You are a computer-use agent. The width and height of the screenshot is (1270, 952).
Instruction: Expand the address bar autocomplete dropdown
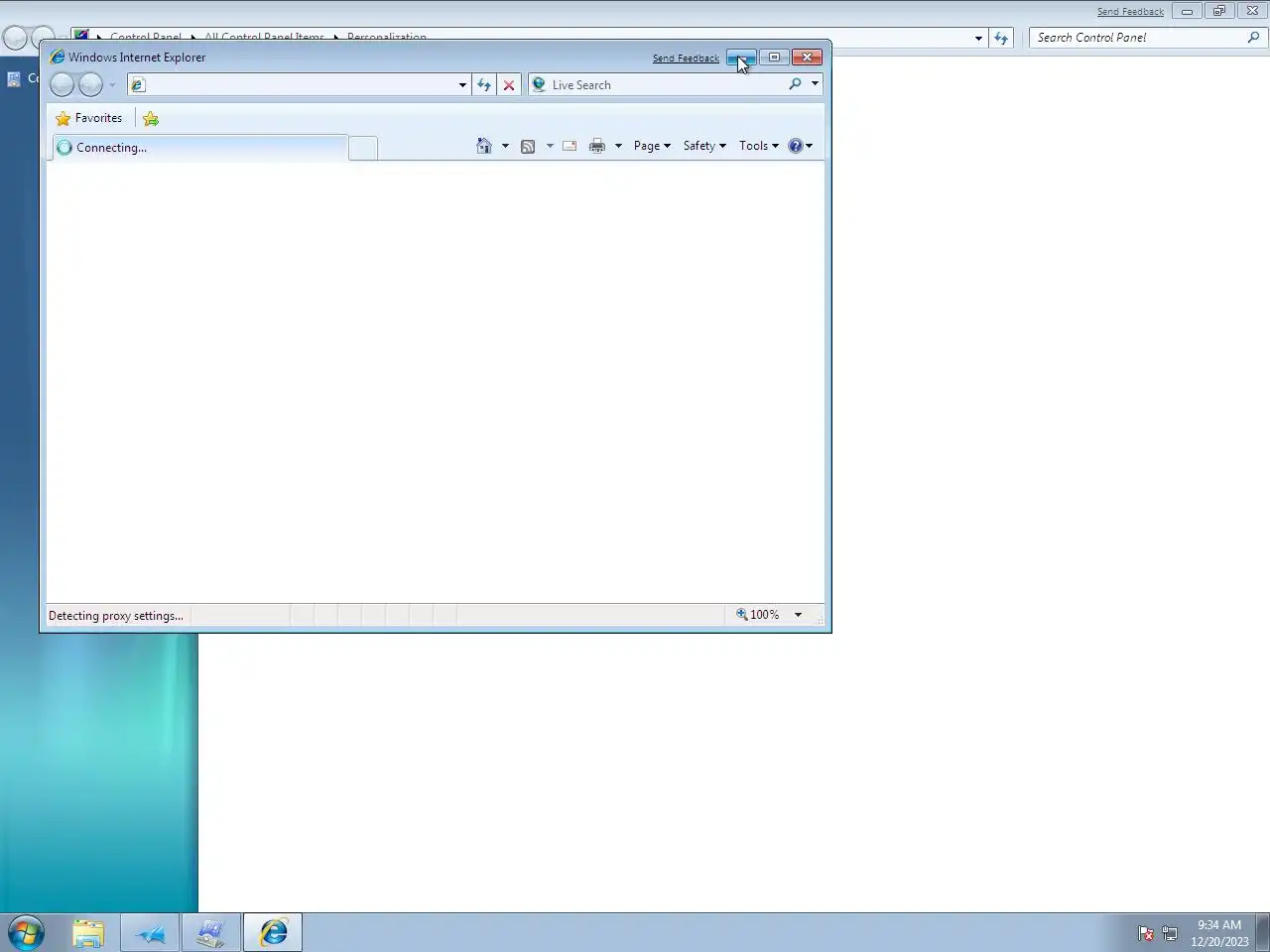462,85
